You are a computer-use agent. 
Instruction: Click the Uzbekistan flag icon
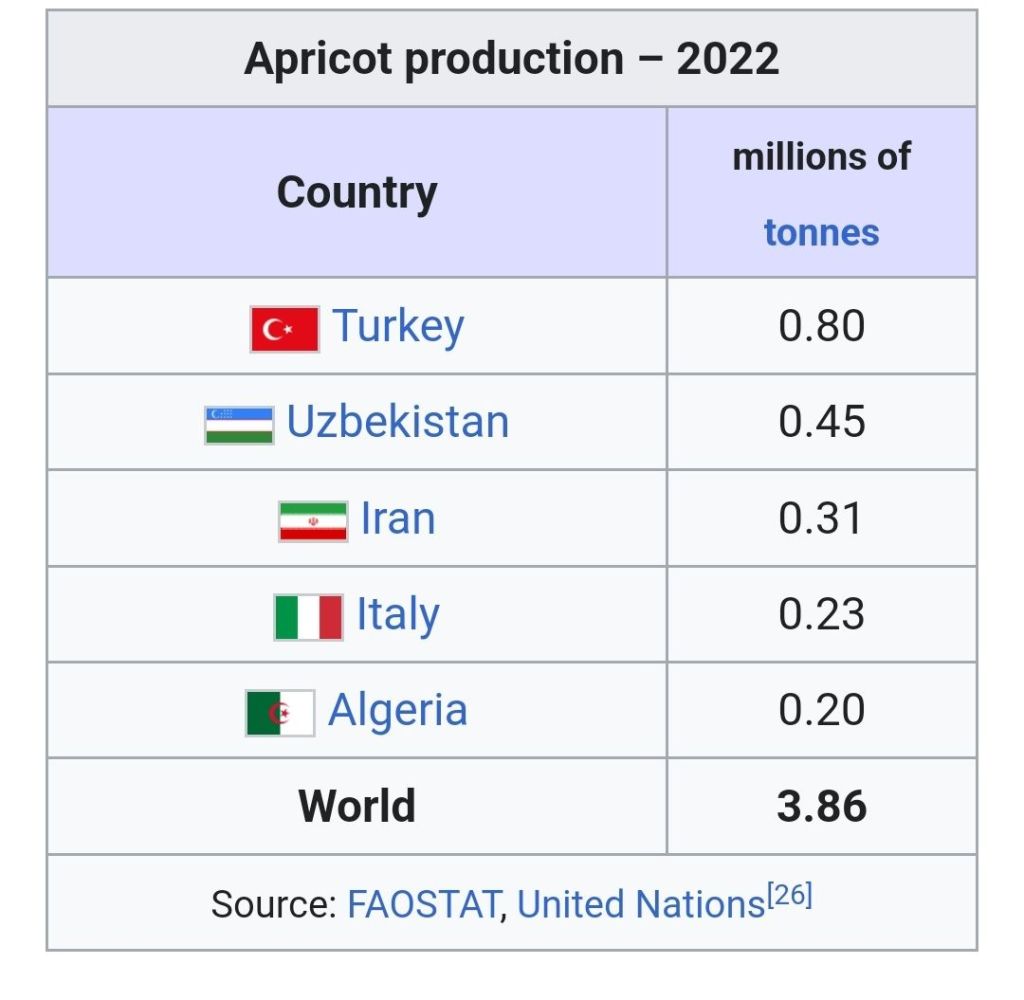239,425
